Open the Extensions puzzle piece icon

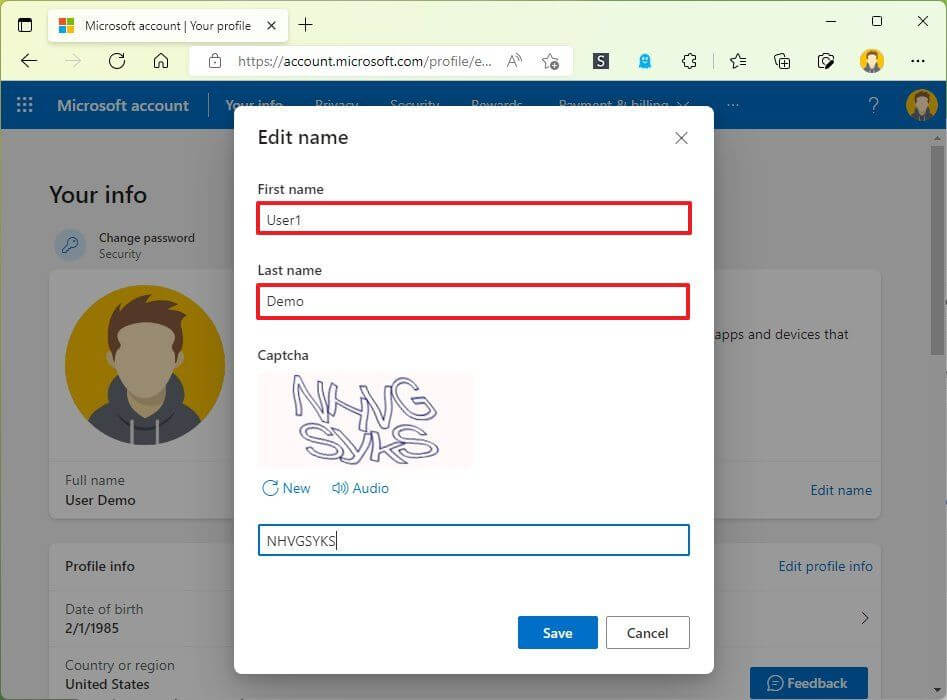point(689,61)
